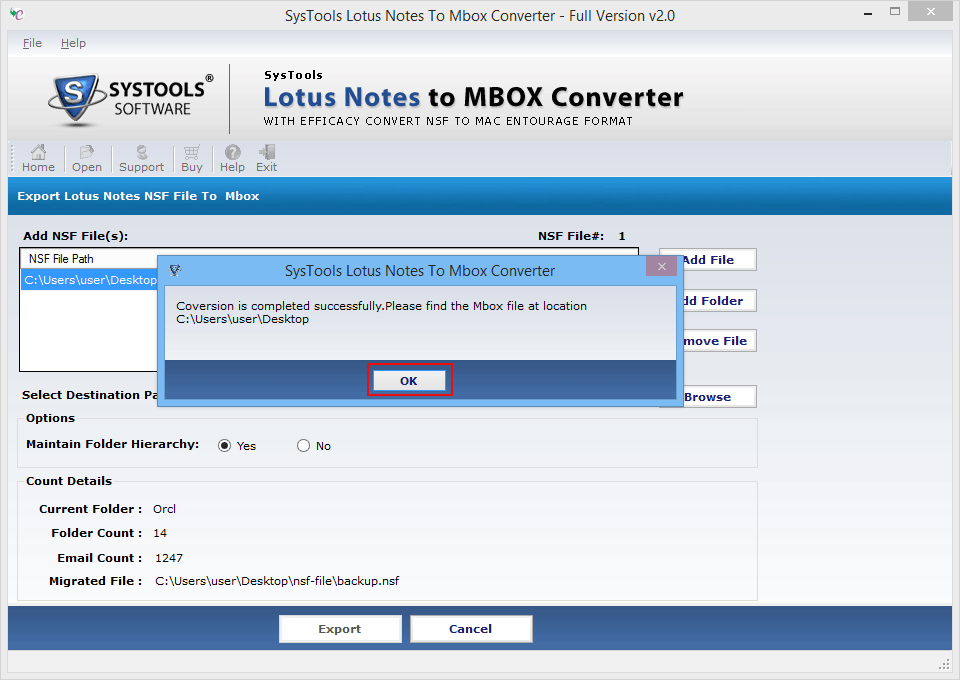
Task: Click the application icon in title bar
Action: 17,15
